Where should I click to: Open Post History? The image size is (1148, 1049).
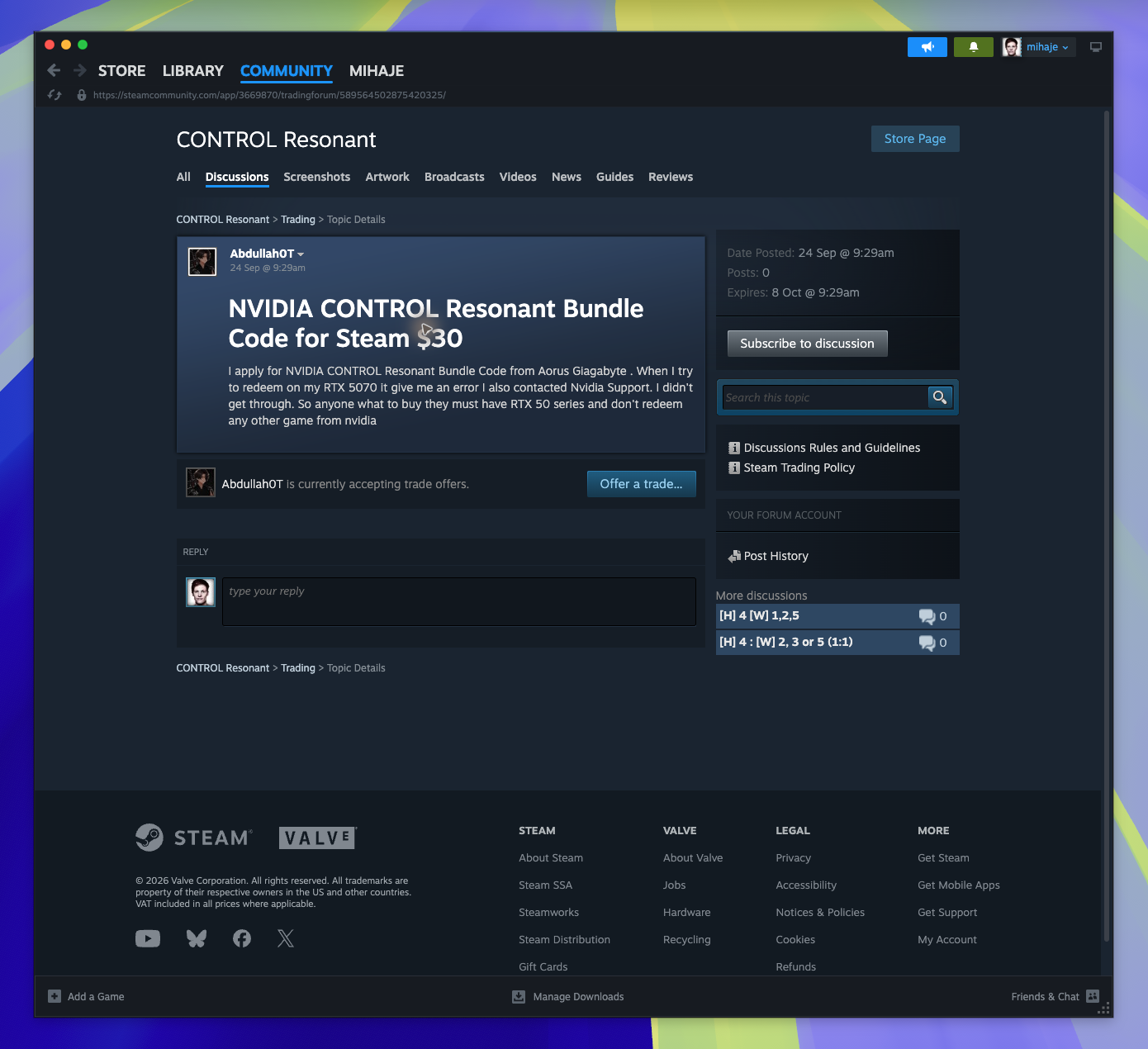click(x=776, y=556)
